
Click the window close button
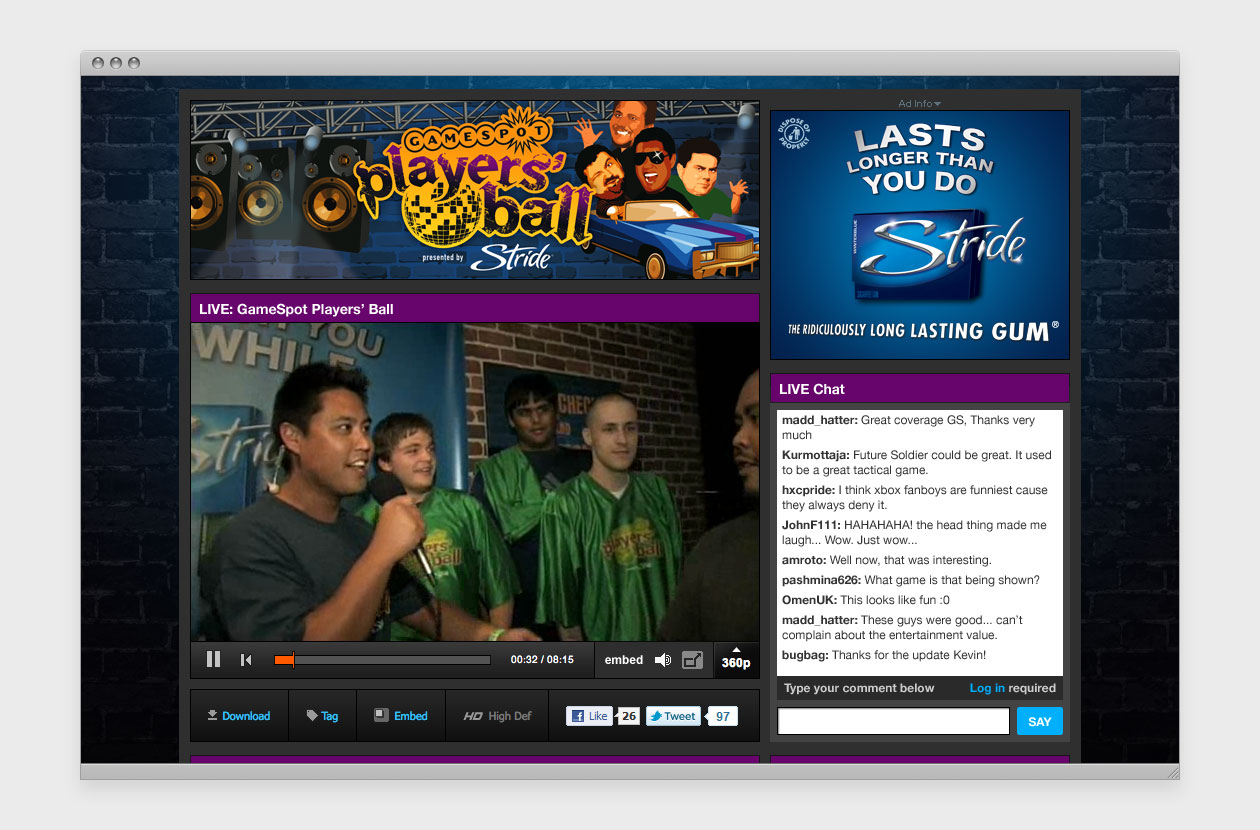pos(98,63)
